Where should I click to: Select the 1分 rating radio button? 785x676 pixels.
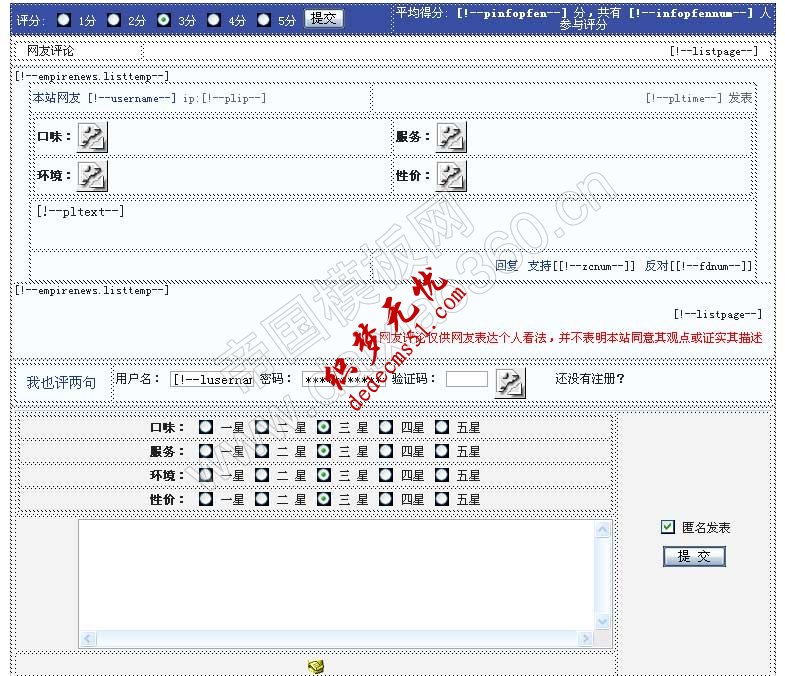coord(64,20)
